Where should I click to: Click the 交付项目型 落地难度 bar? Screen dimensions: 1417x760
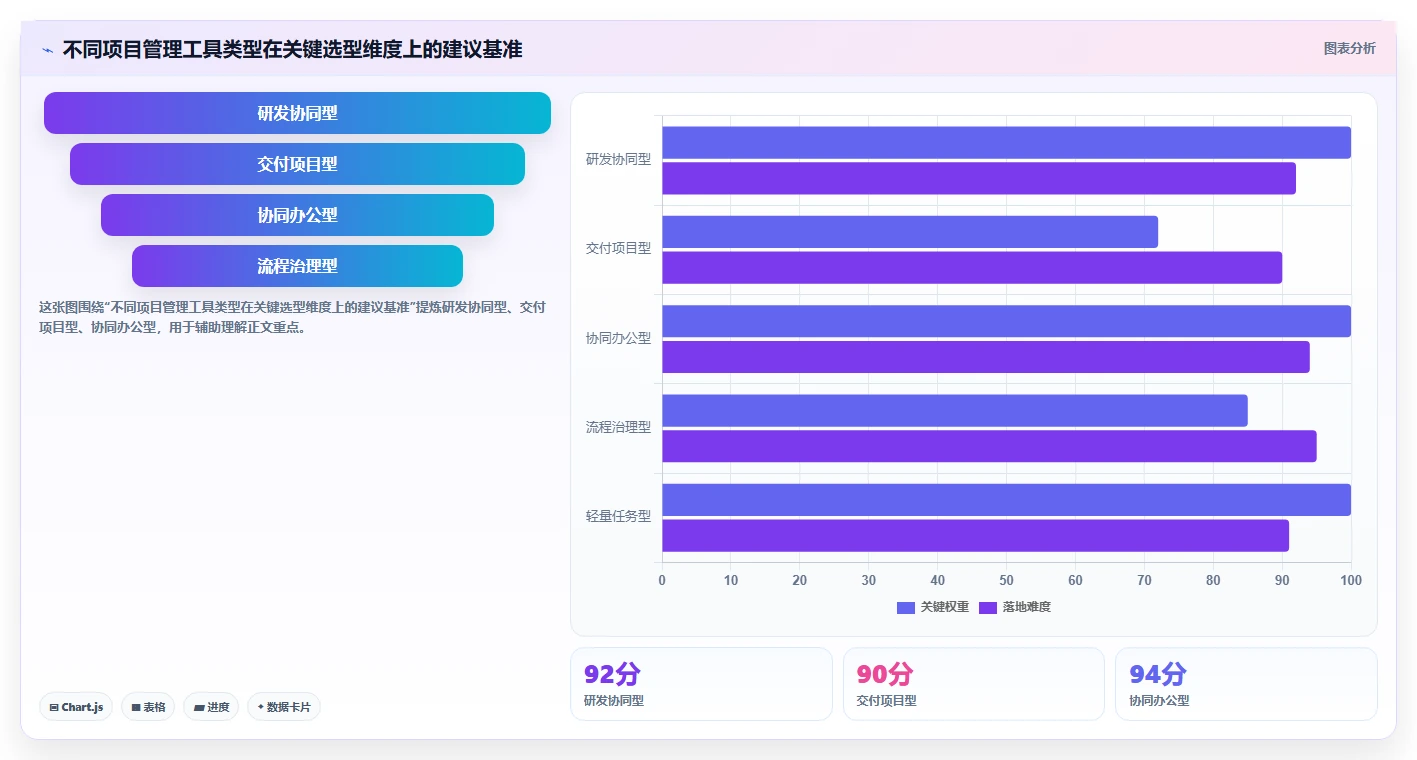point(972,268)
